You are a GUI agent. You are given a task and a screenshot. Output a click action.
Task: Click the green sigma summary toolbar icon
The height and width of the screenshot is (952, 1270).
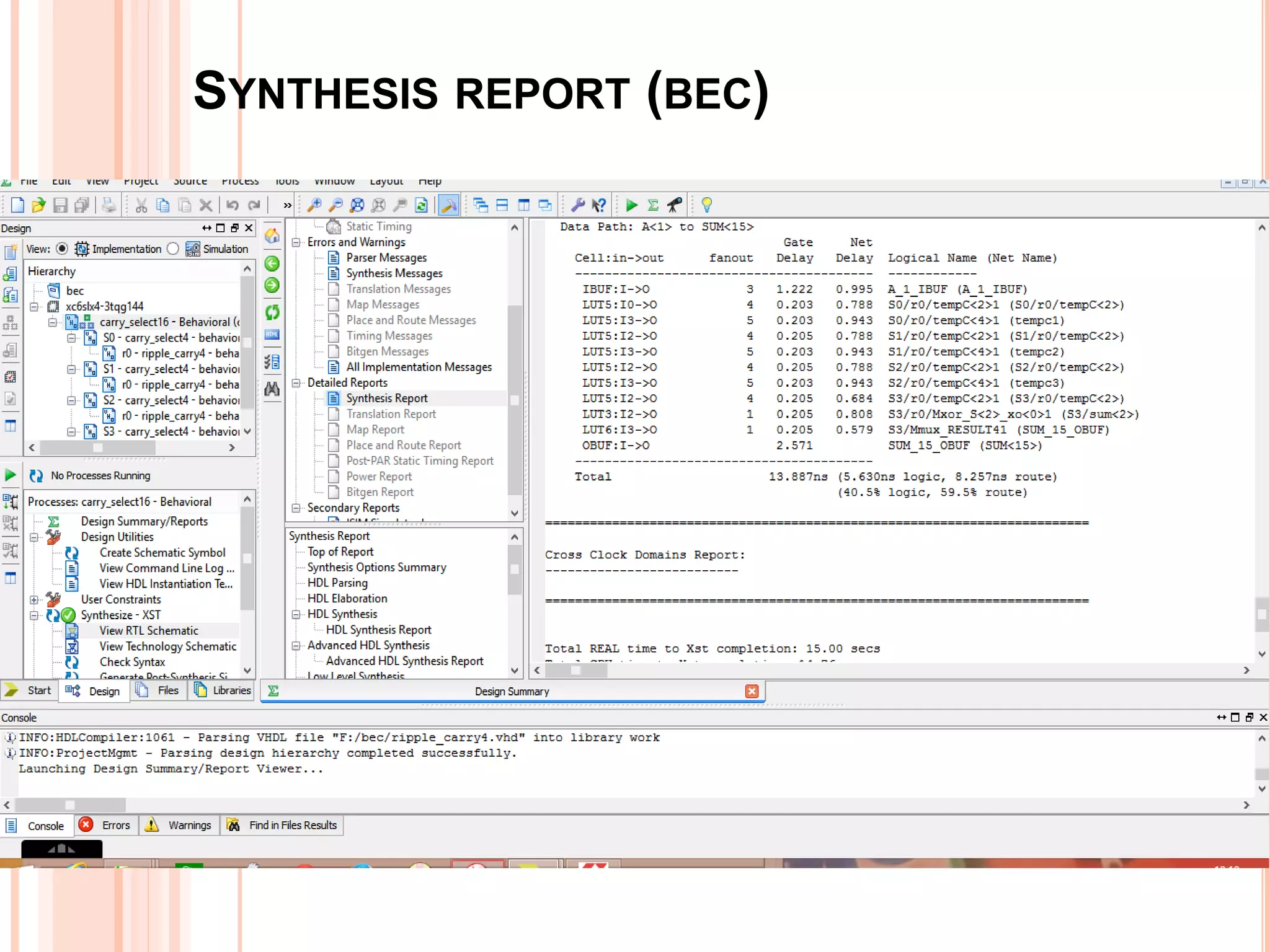(653, 205)
